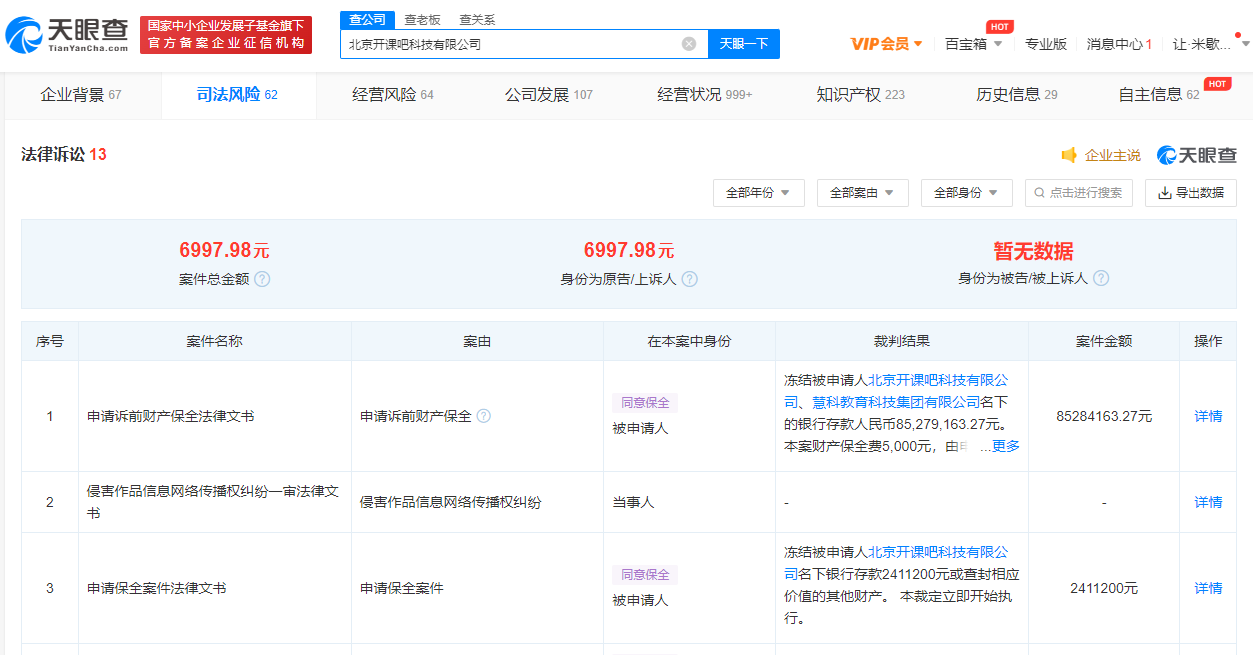
Task: Click the 6997.98元 total case amount
Action: [x=224, y=250]
